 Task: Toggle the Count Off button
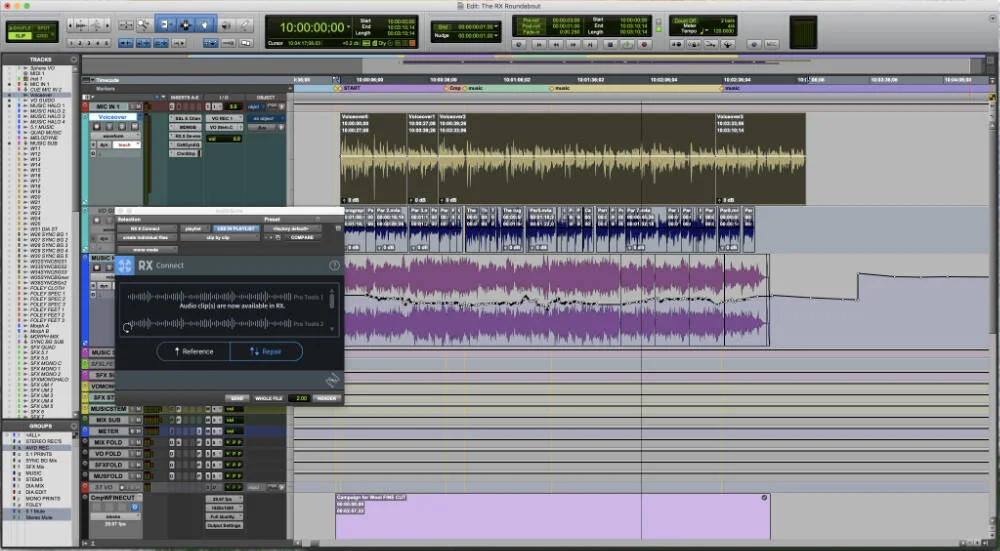(684, 20)
